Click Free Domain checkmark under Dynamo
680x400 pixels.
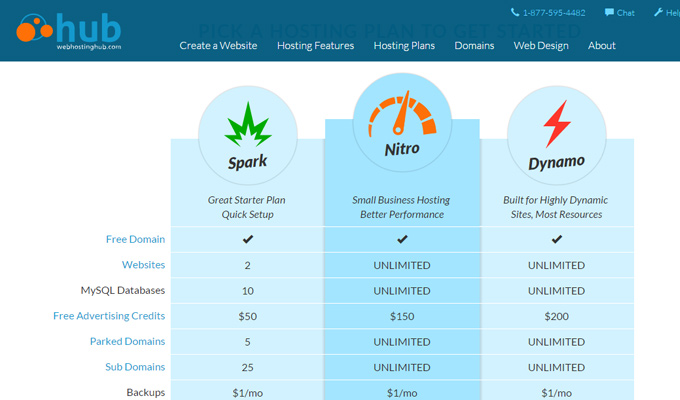556,239
